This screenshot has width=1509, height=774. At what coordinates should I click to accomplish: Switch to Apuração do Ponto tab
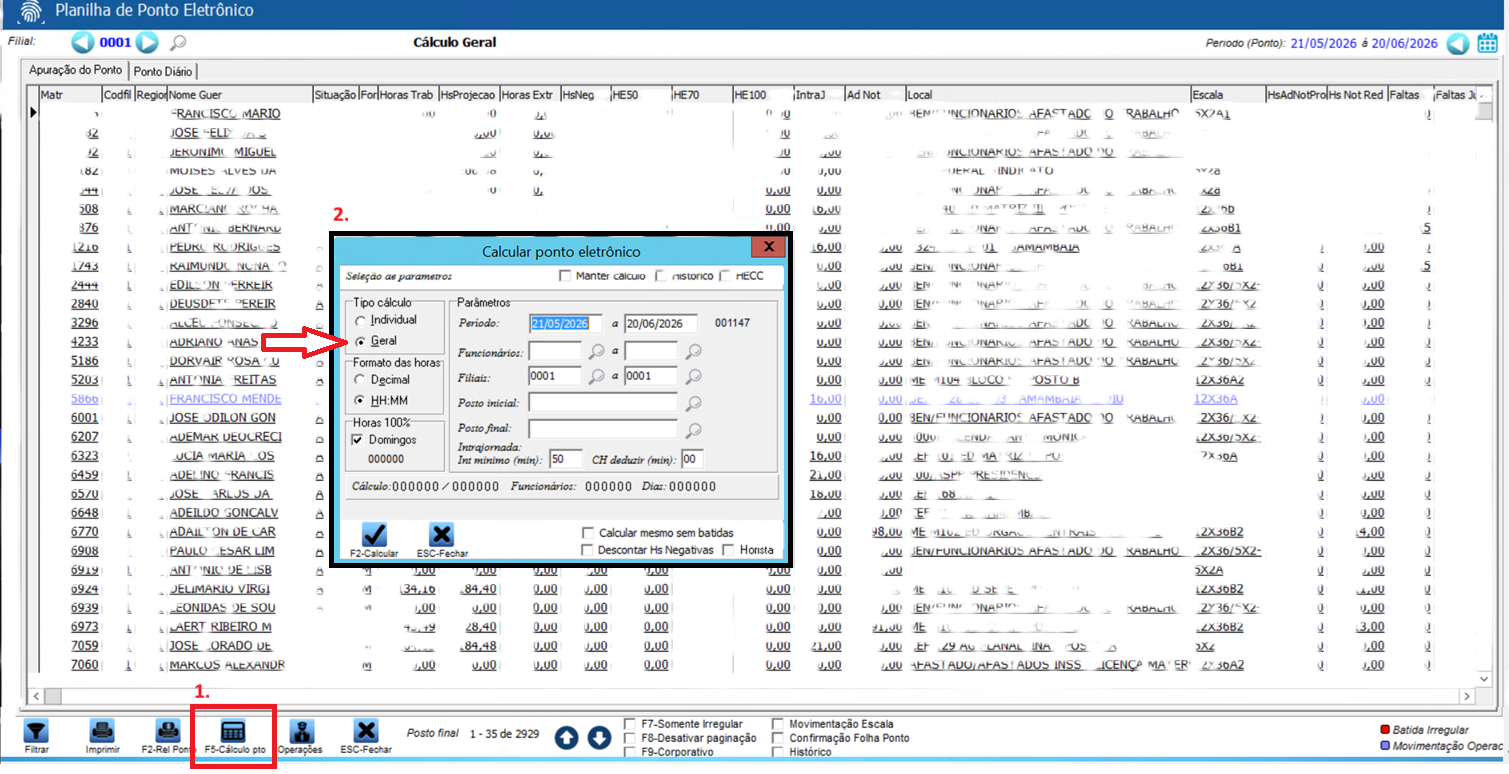pyautogui.click(x=75, y=70)
